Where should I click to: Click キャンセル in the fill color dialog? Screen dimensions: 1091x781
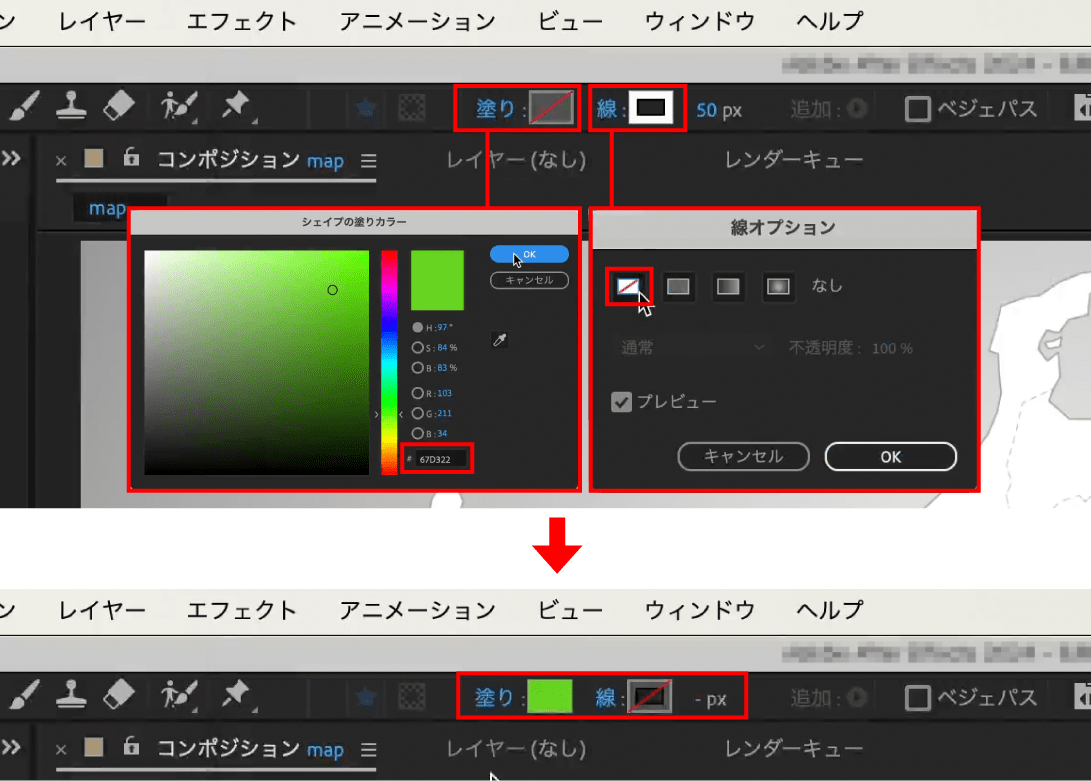click(x=529, y=280)
